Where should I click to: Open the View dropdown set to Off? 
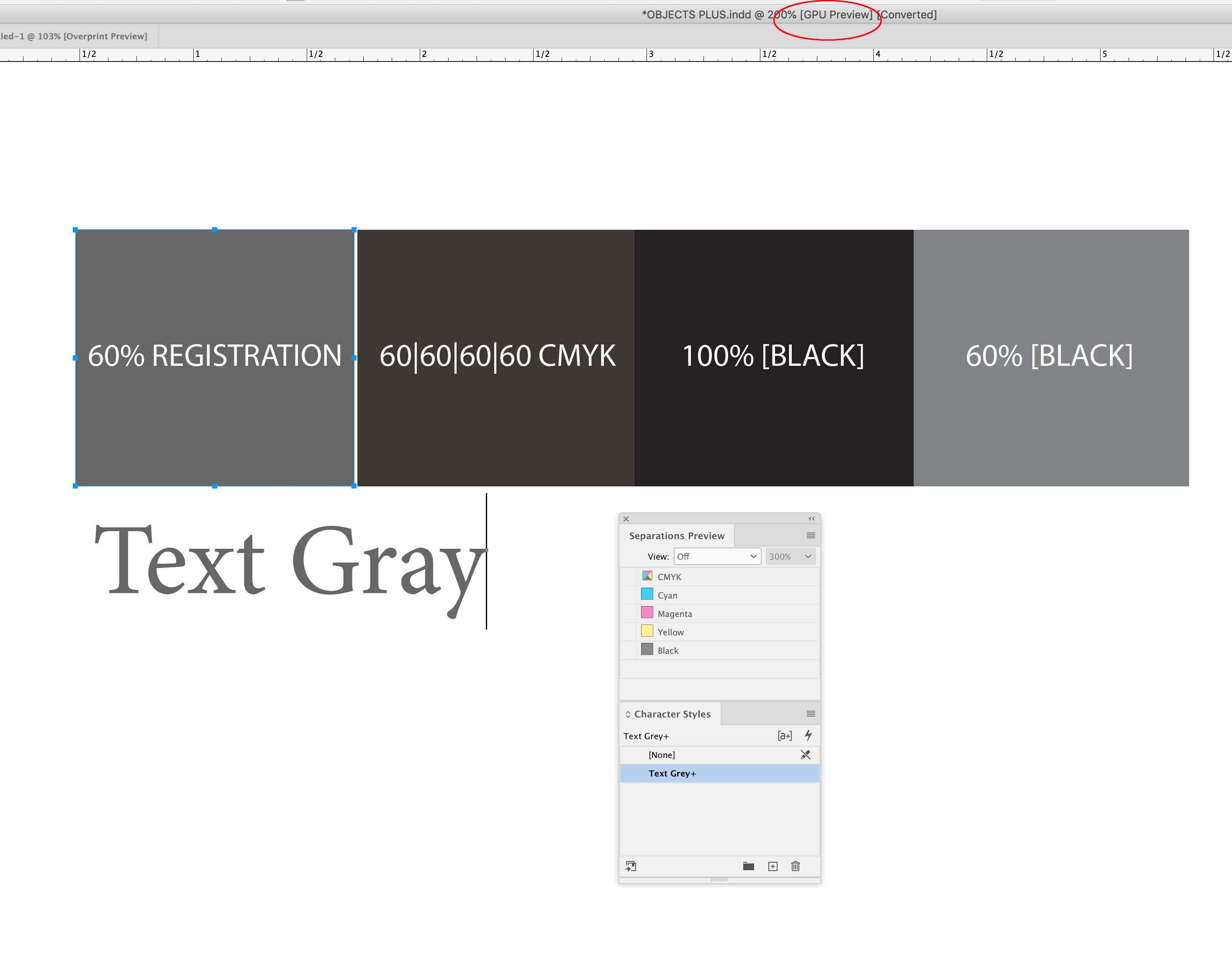click(x=716, y=556)
